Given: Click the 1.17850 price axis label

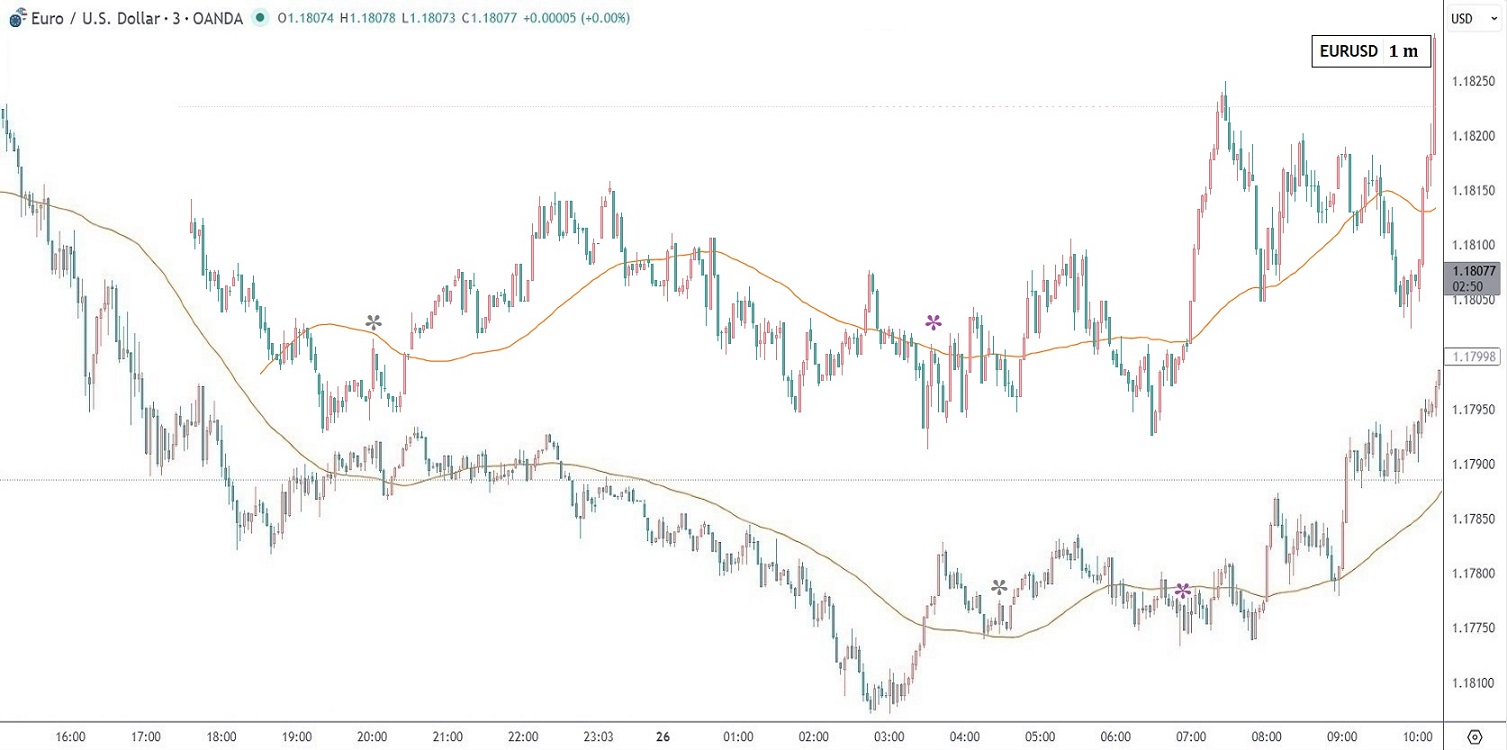Looking at the screenshot, I should 1474,520.
